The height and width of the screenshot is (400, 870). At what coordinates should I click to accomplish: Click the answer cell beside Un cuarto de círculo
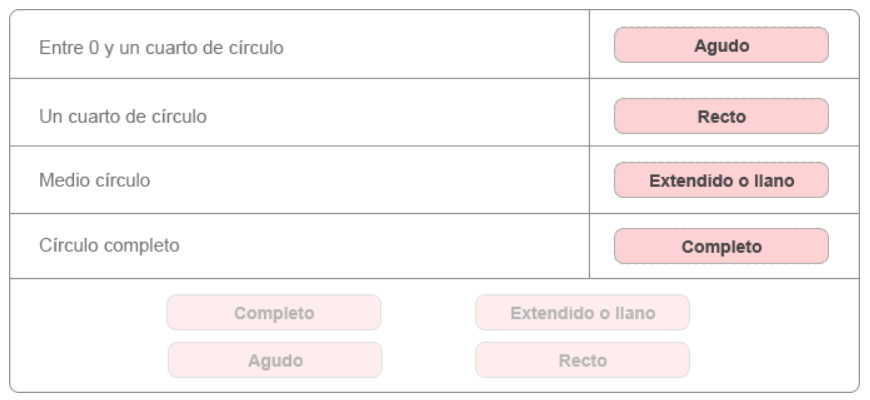[724, 113]
